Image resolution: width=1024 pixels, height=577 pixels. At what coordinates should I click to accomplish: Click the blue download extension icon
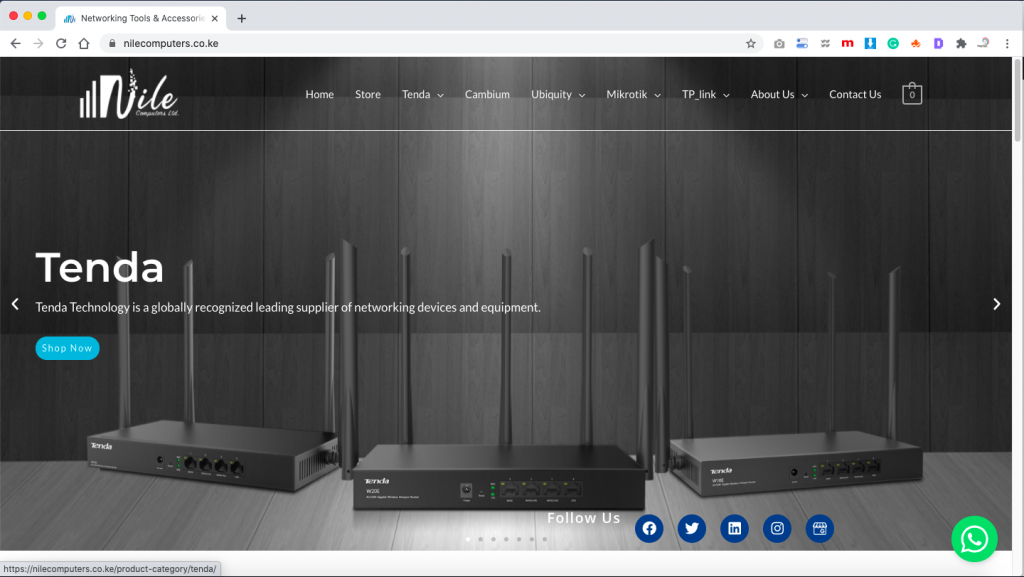point(870,44)
